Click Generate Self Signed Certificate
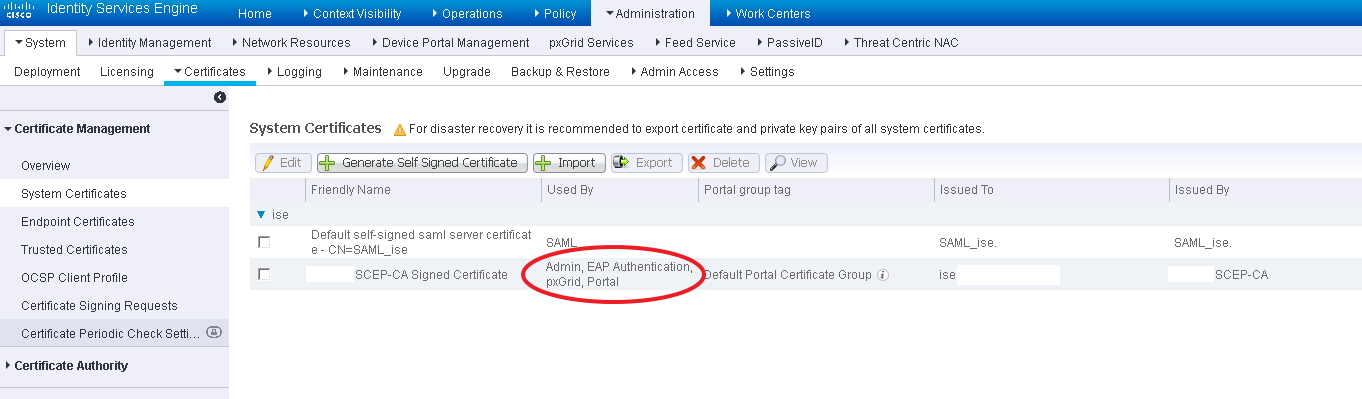The height and width of the screenshot is (399, 1362). (x=422, y=162)
